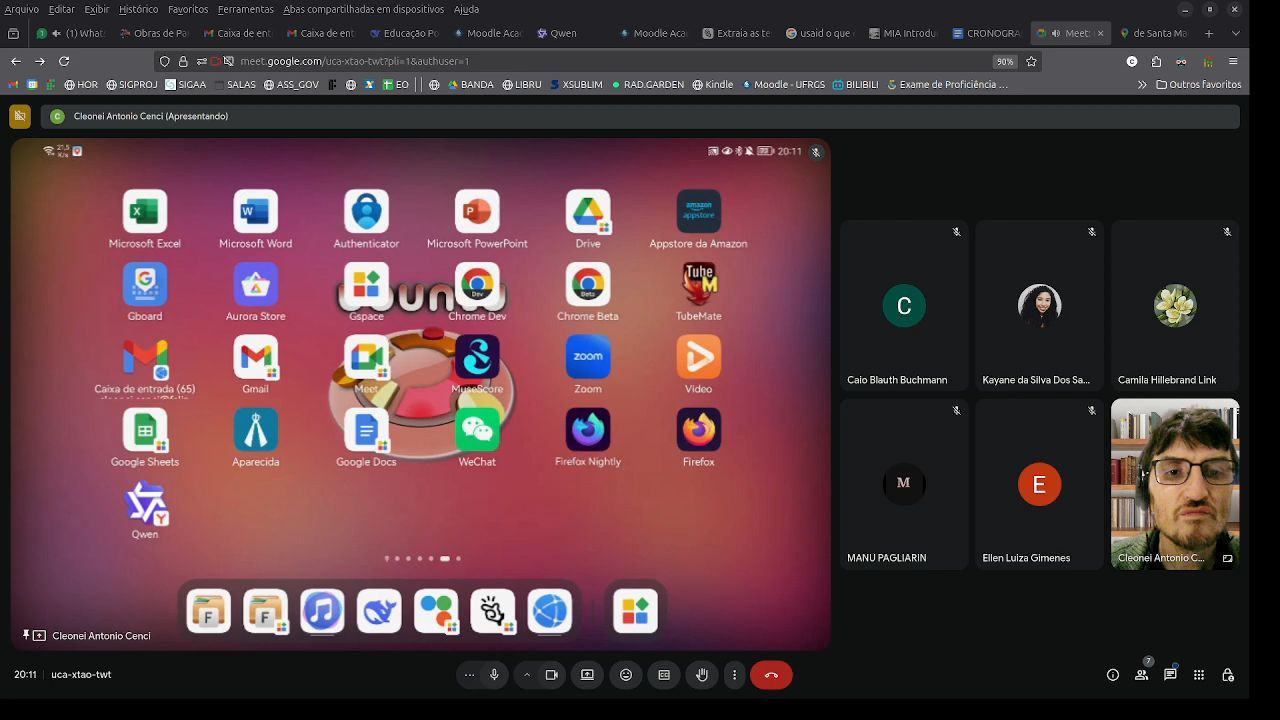Toggle closed captions

coord(664,675)
